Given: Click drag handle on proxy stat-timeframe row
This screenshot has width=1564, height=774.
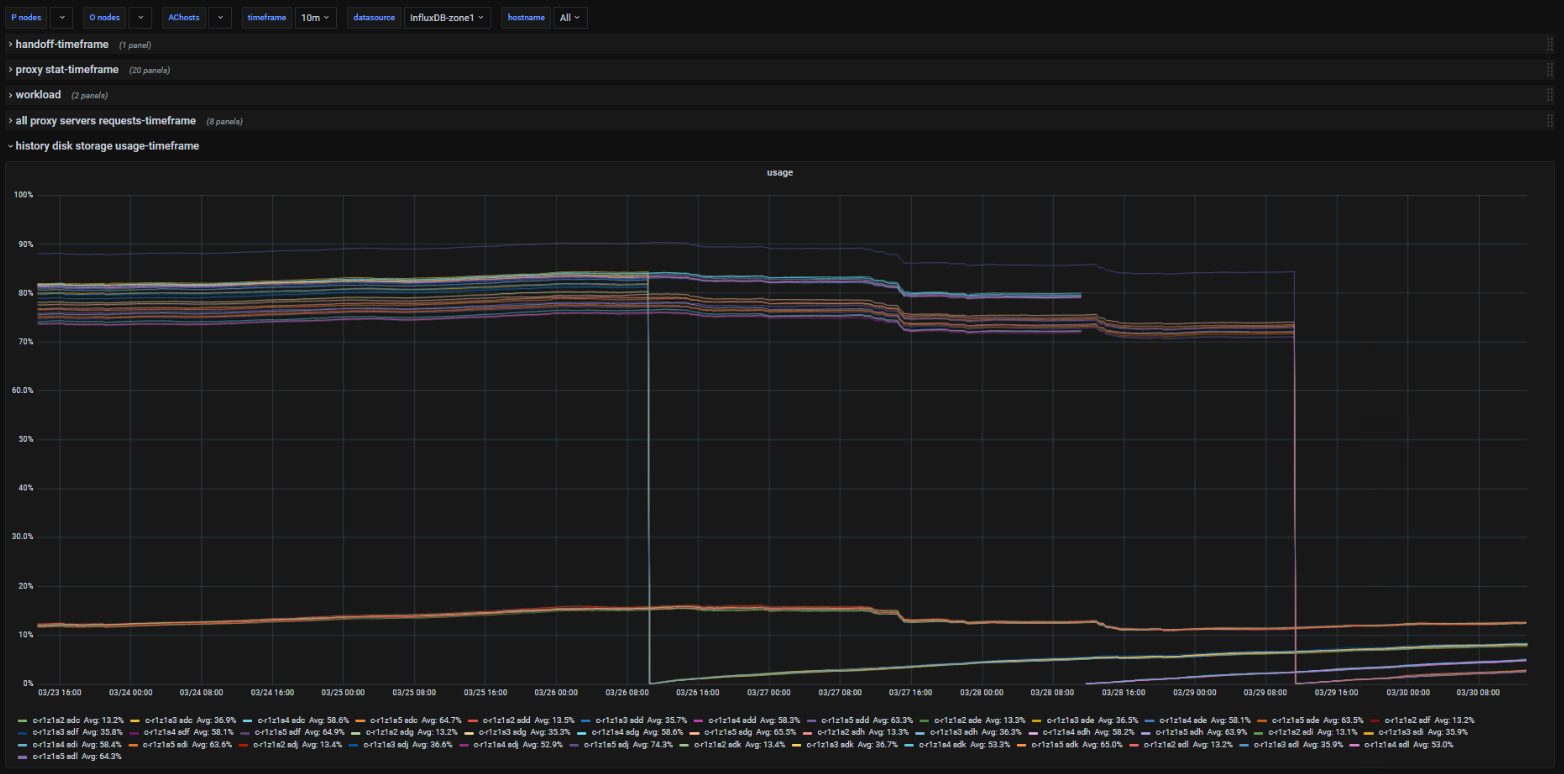Looking at the screenshot, I should [1549, 70].
